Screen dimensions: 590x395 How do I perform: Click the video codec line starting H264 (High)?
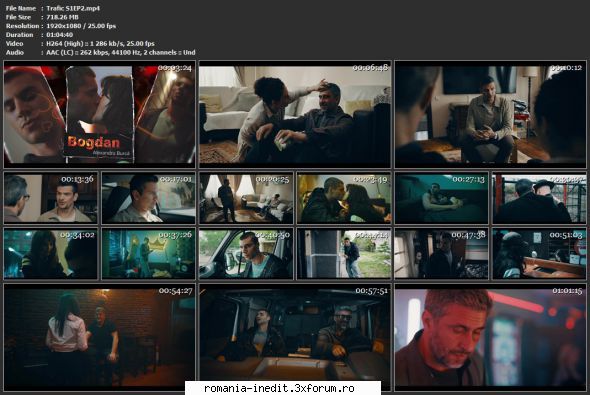(x=100, y=44)
